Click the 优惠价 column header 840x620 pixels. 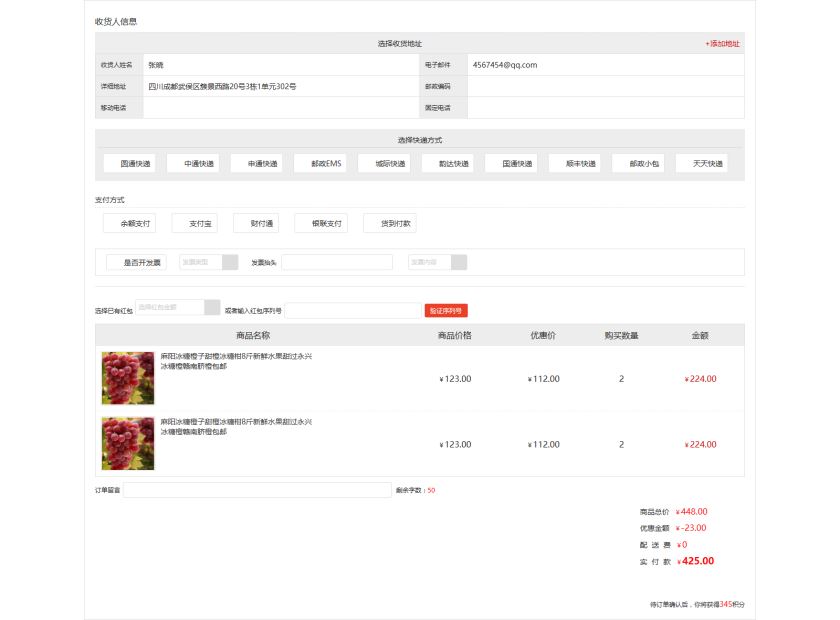point(543,335)
